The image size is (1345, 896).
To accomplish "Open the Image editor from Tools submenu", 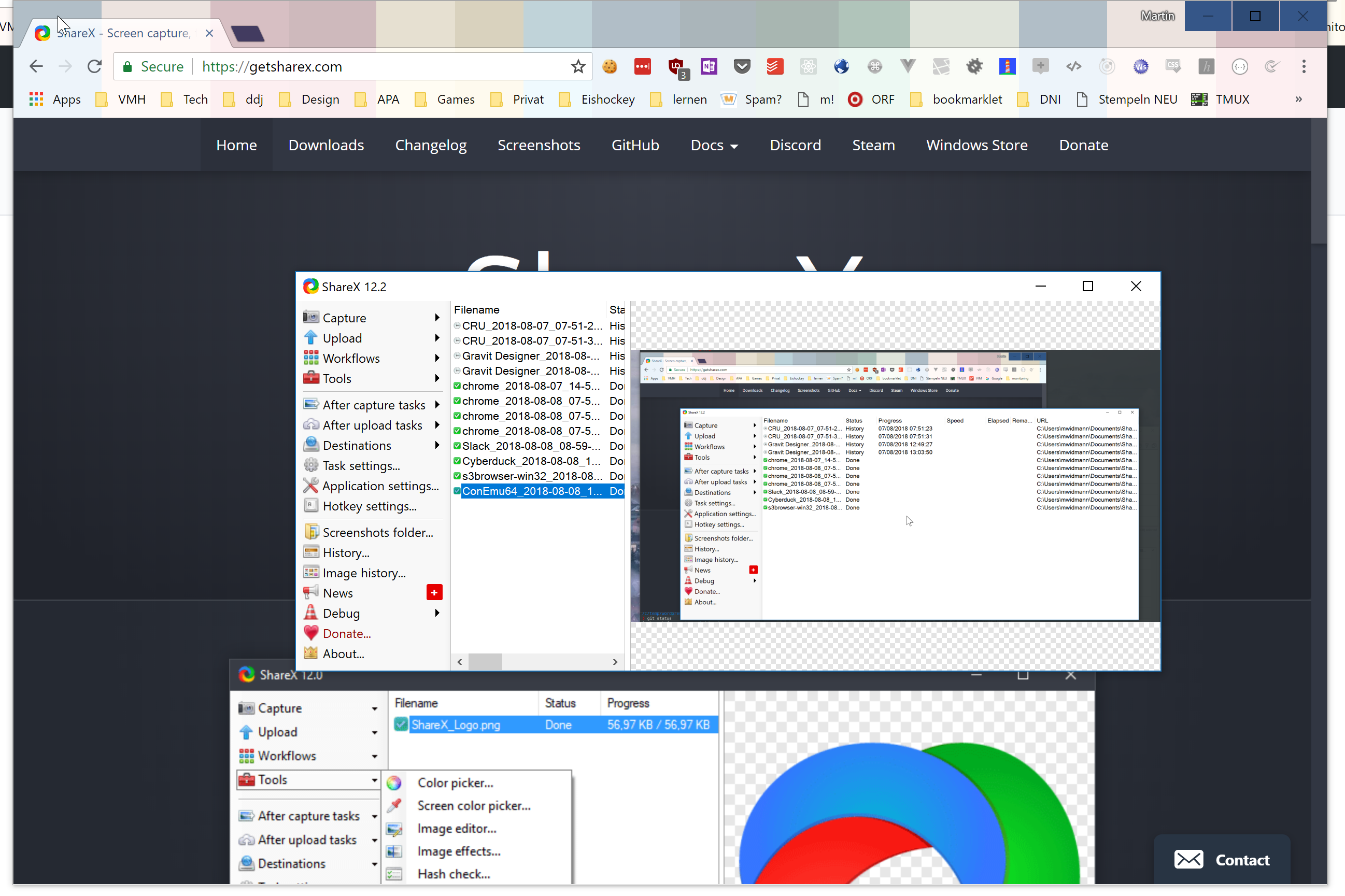I will tap(457, 829).
